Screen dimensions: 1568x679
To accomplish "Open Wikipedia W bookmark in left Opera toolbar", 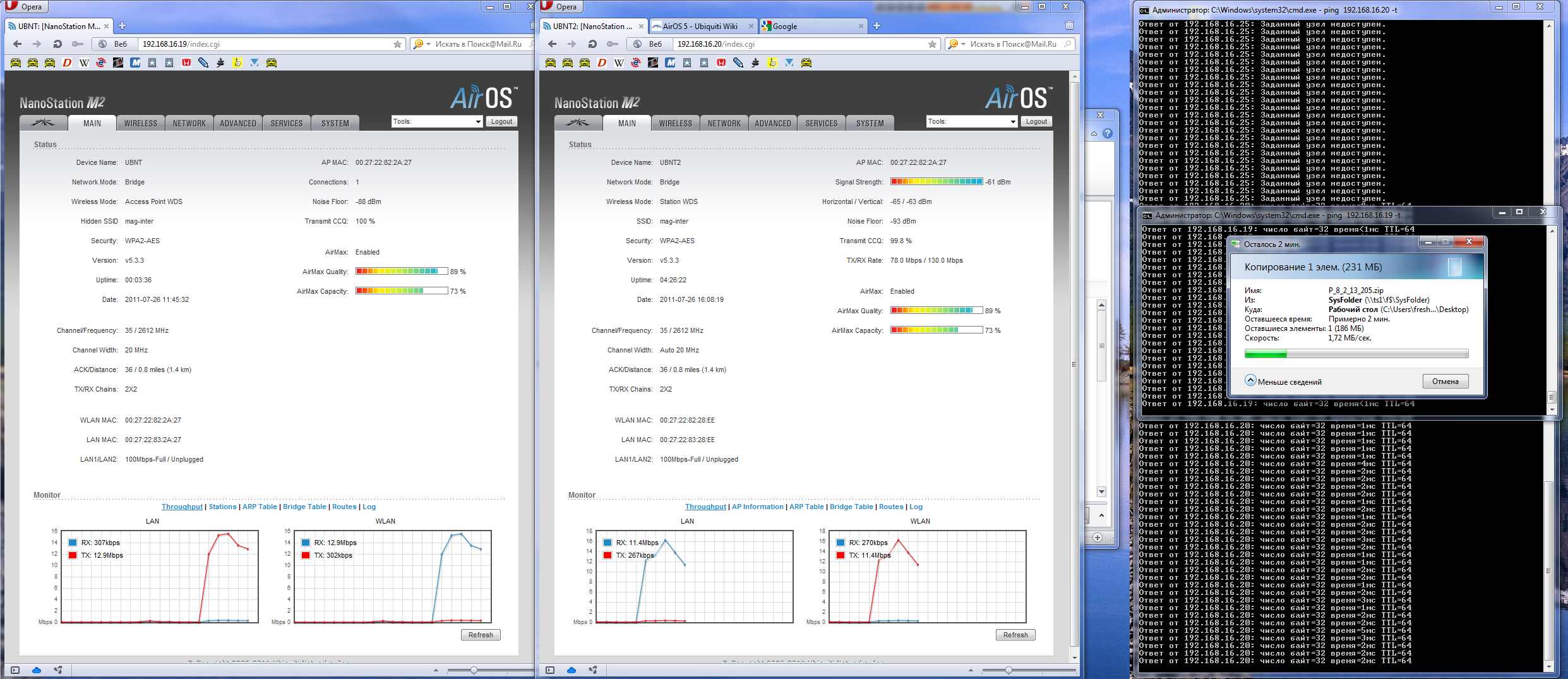I will pyautogui.click(x=84, y=63).
